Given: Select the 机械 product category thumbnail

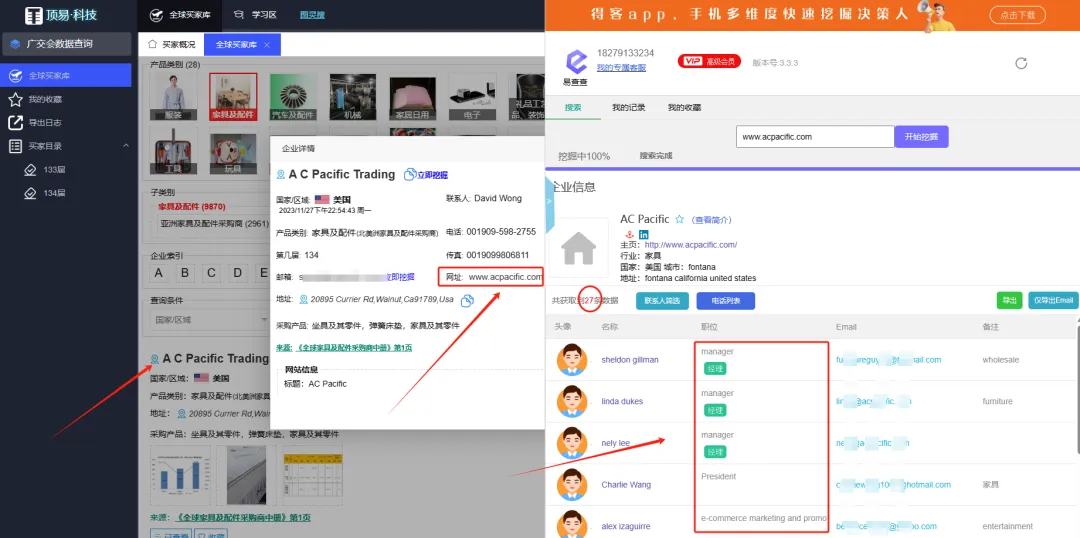Looking at the screenshot, I should coord(353,97).
